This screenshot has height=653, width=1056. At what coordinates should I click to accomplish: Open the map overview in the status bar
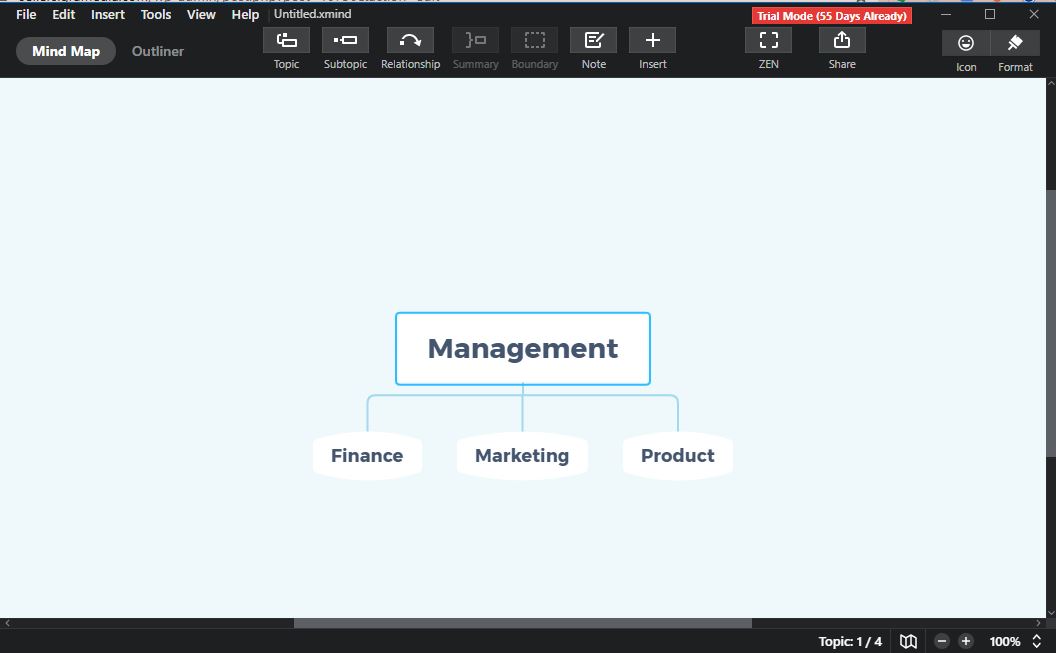[x=907, y=641]
